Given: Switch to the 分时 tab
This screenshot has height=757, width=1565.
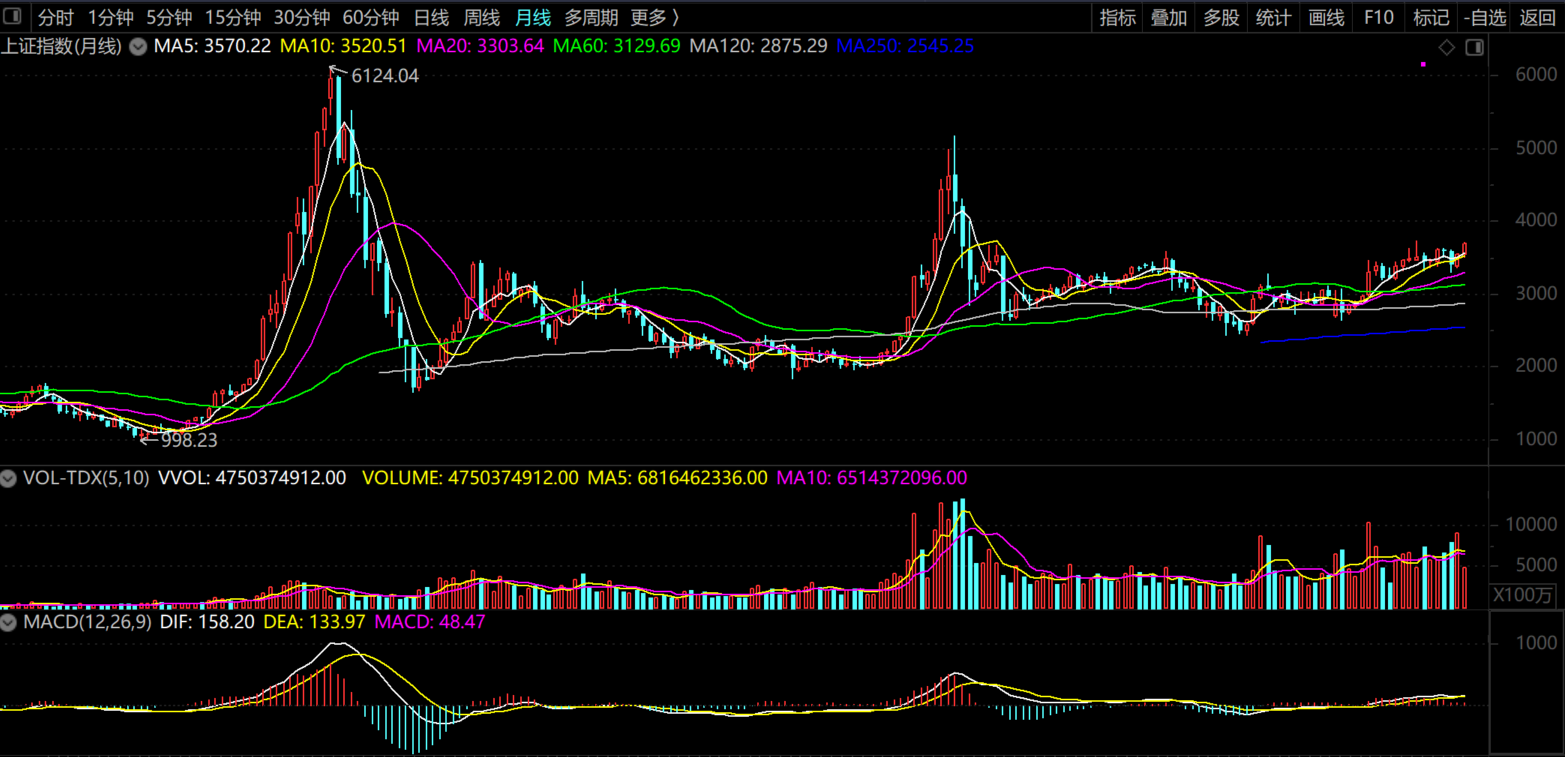Looking at the screenshot, I should click(x=56, y=17).
